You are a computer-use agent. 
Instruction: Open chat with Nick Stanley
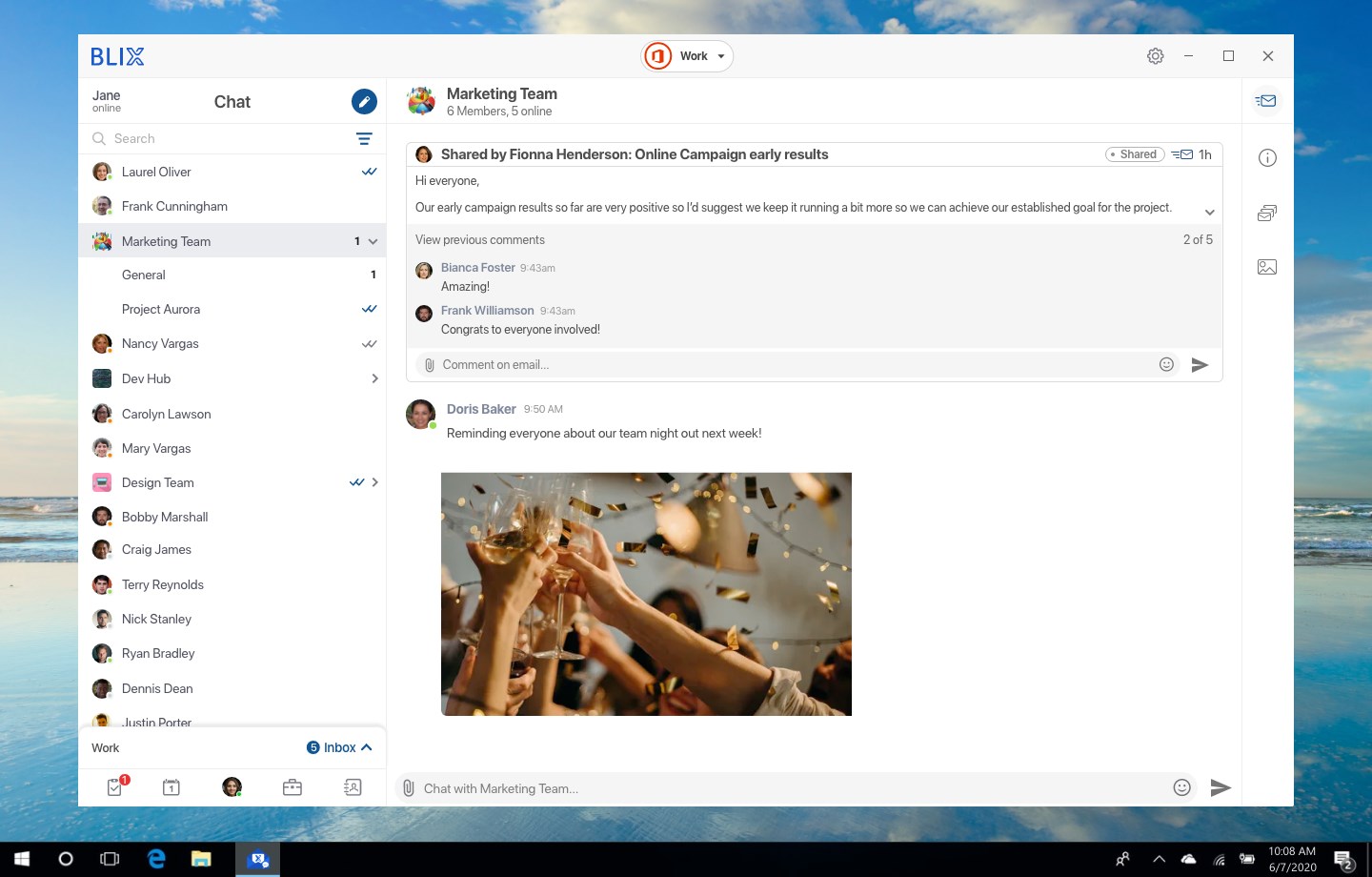coord(232,619)
